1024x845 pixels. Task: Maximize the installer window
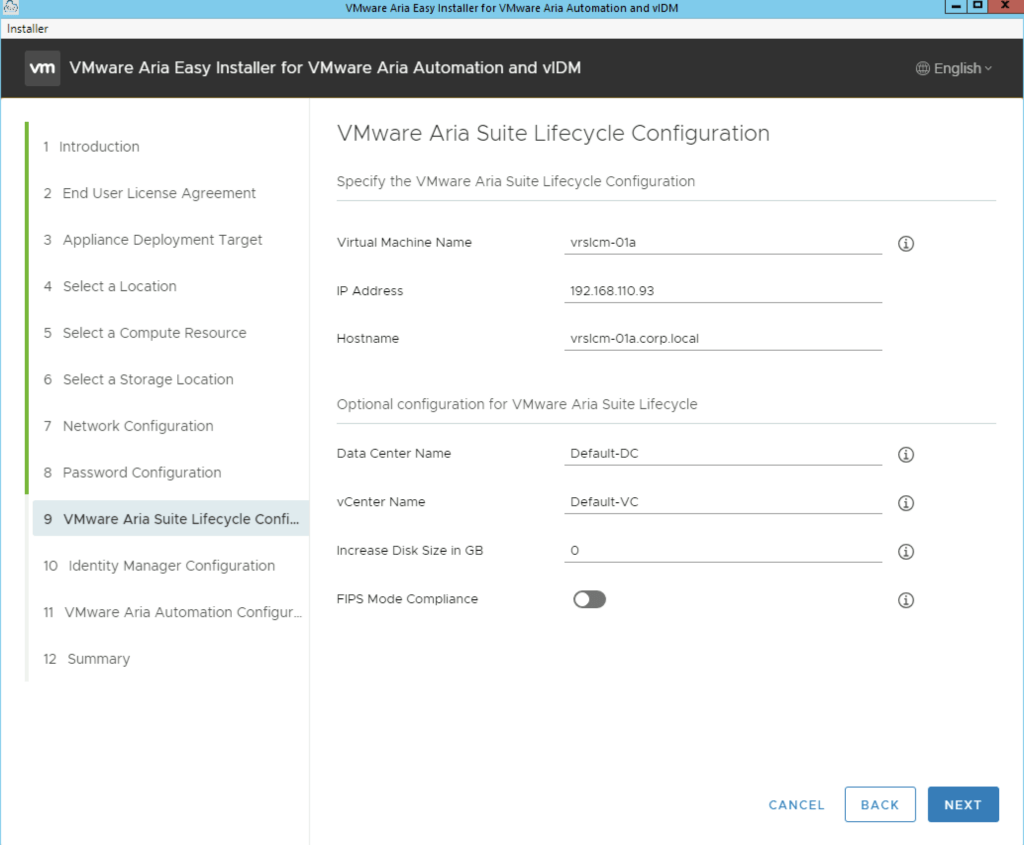977,7
